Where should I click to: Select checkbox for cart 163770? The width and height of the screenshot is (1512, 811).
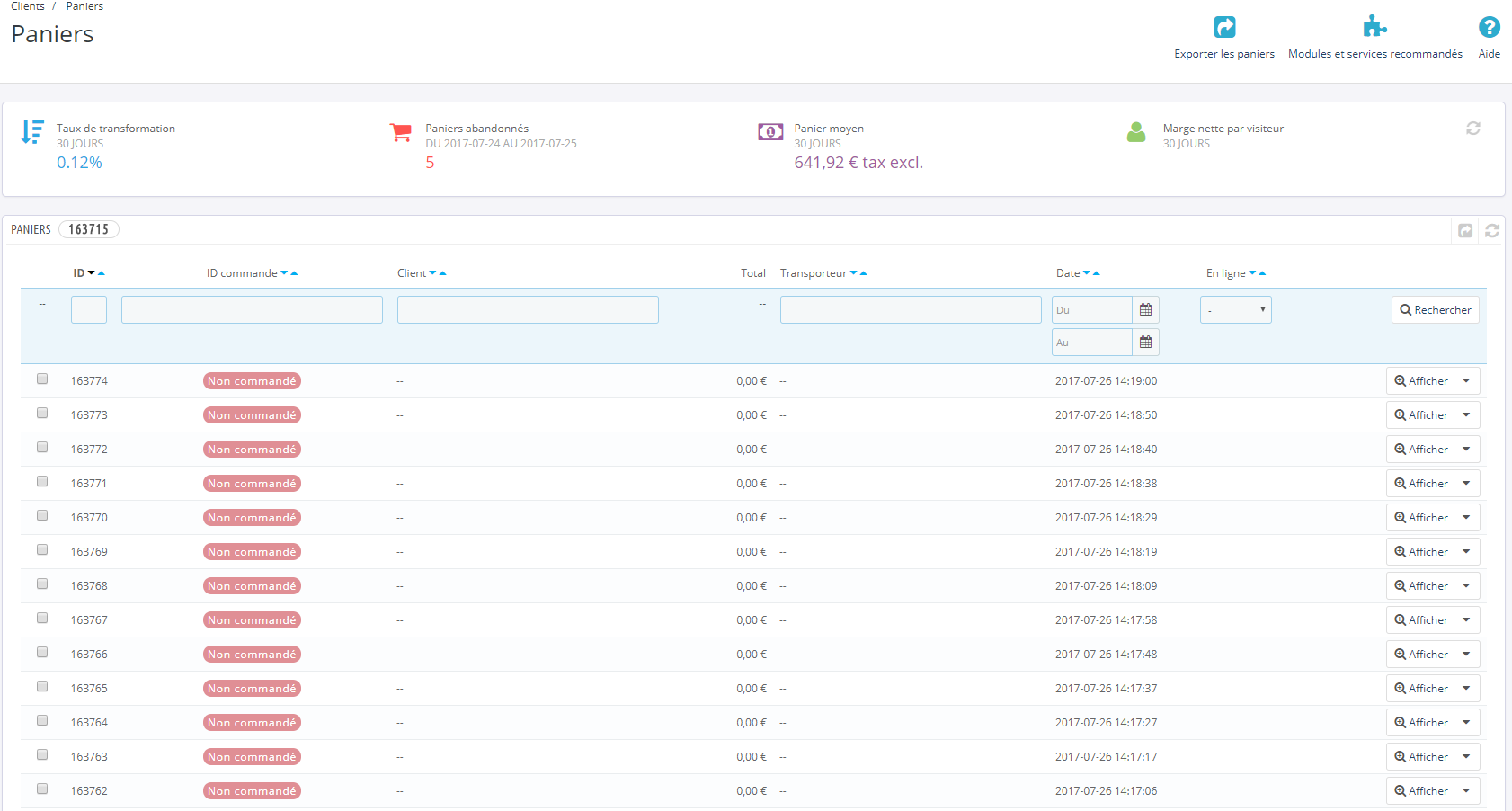click(42, 515)
